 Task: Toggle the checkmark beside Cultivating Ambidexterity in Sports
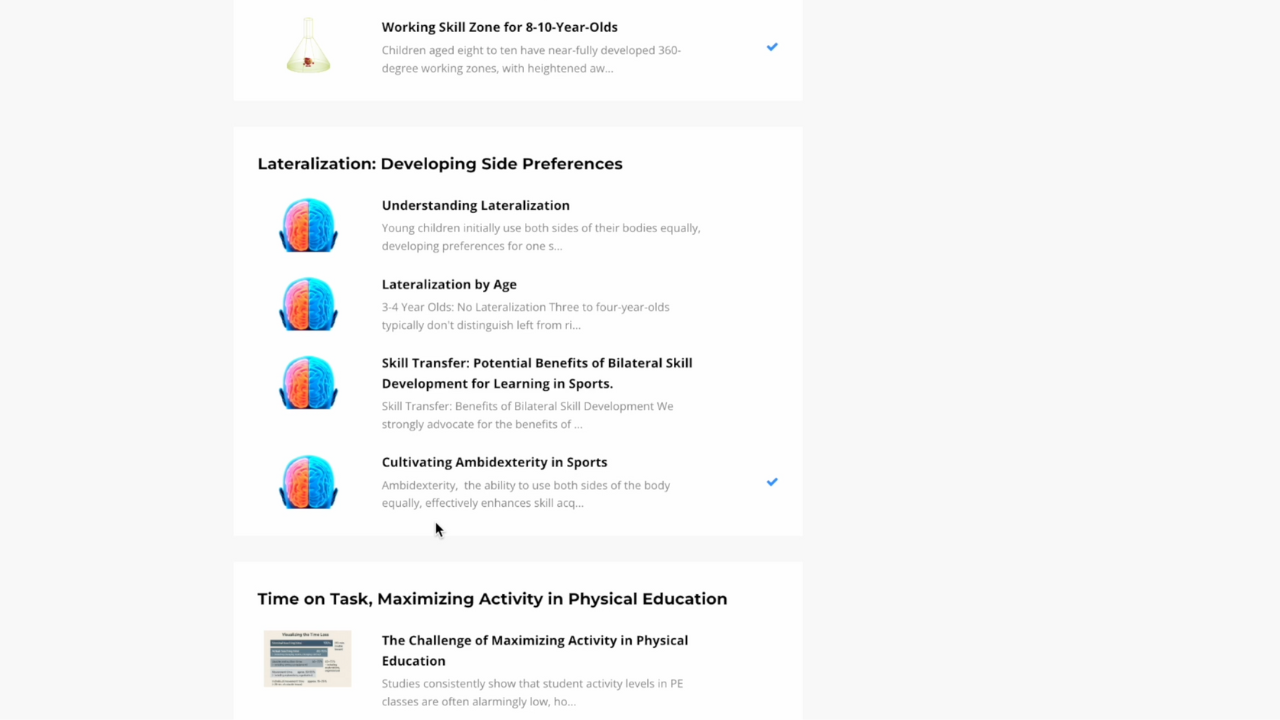pos(772,482)
